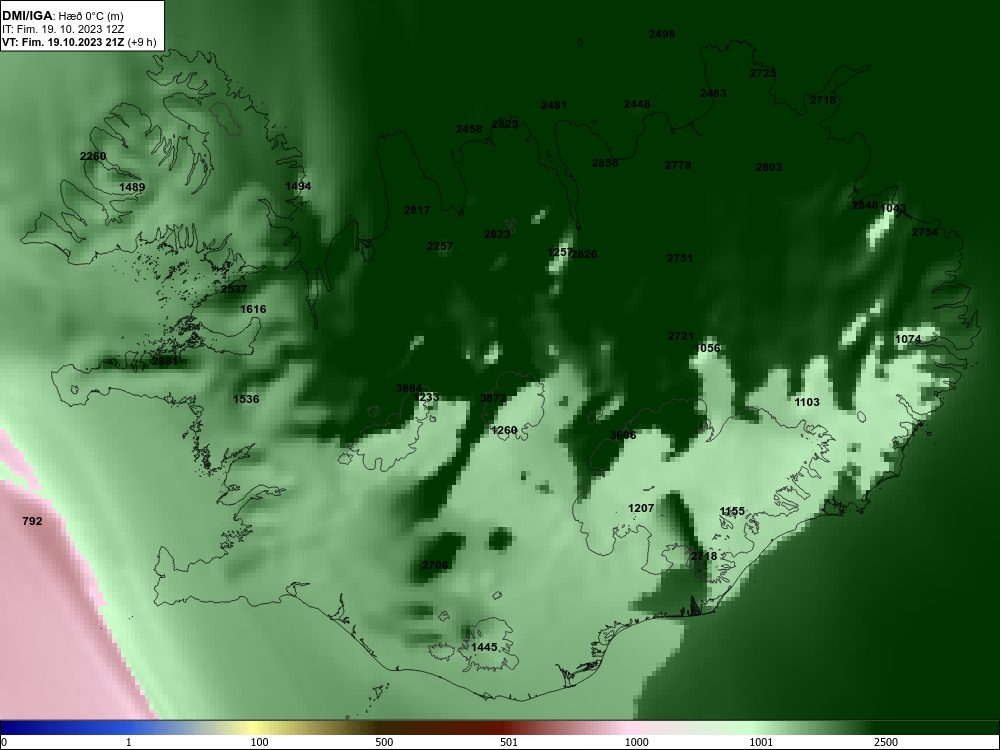1000x750 pixels.
Task: Click the 2817 height value
Action: point(417,210)
